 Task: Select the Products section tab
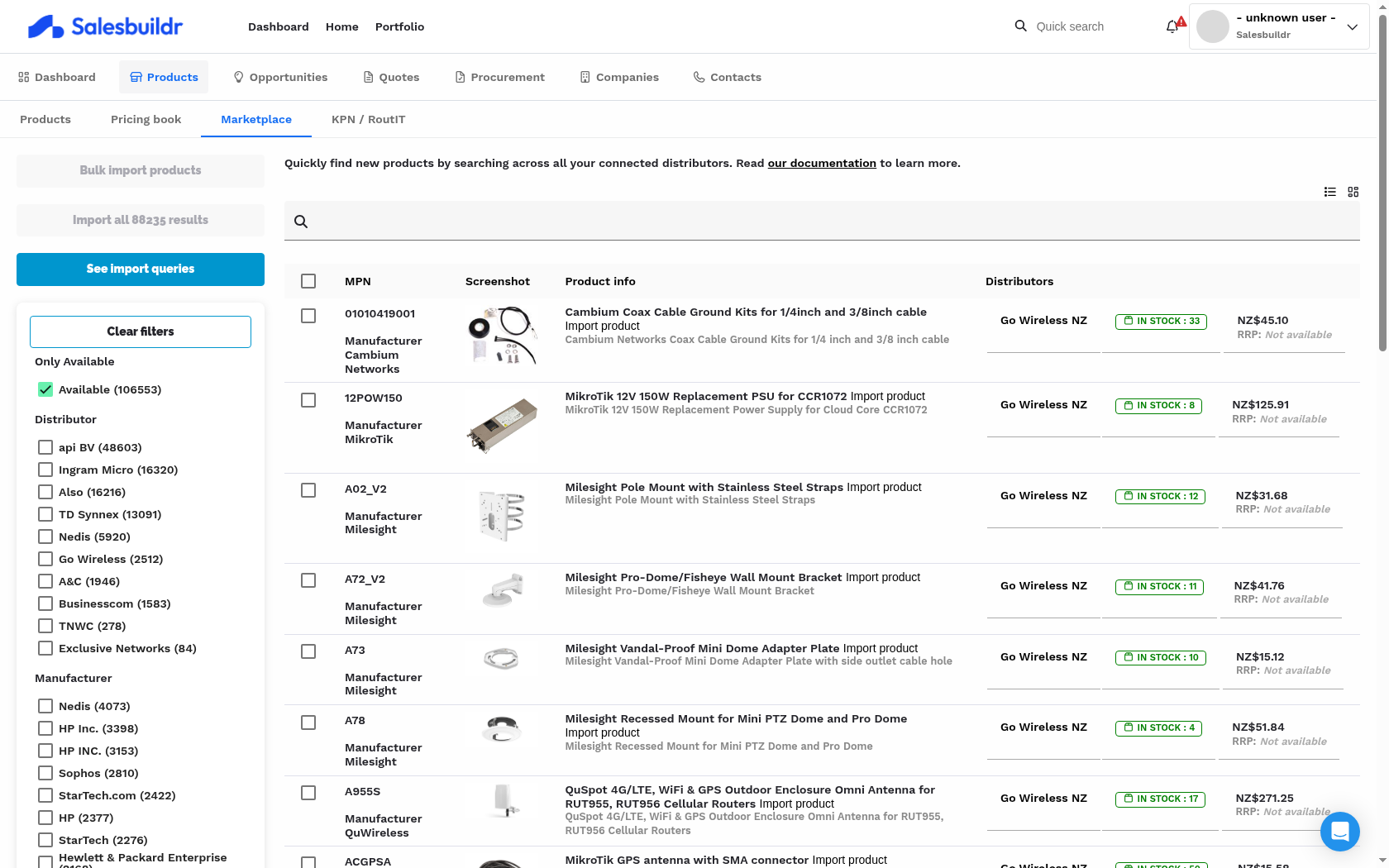click(164, 77)
